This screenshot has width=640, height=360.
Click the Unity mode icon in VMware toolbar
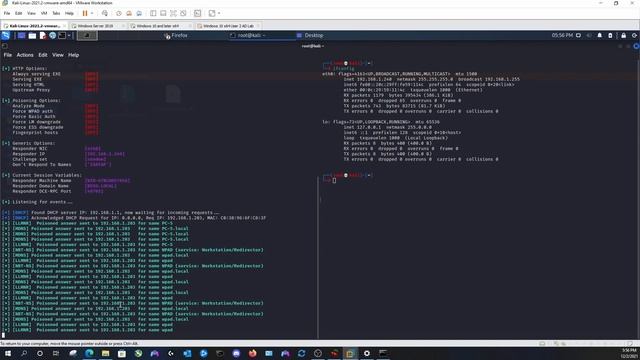click(x=183, y=13)
